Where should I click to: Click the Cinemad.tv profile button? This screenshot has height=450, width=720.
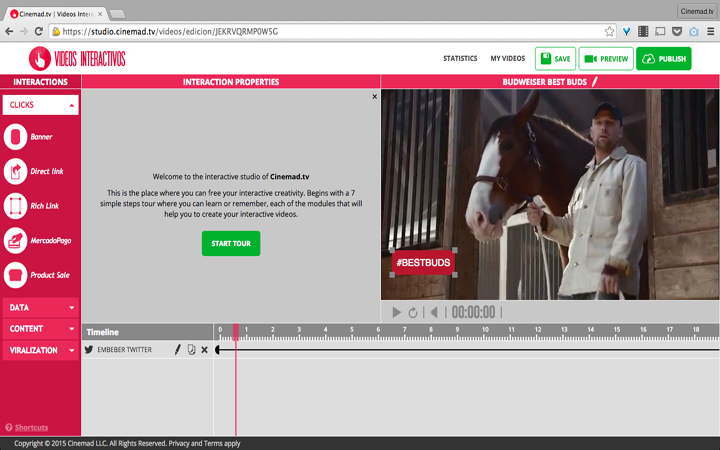[x=697, y=11]
